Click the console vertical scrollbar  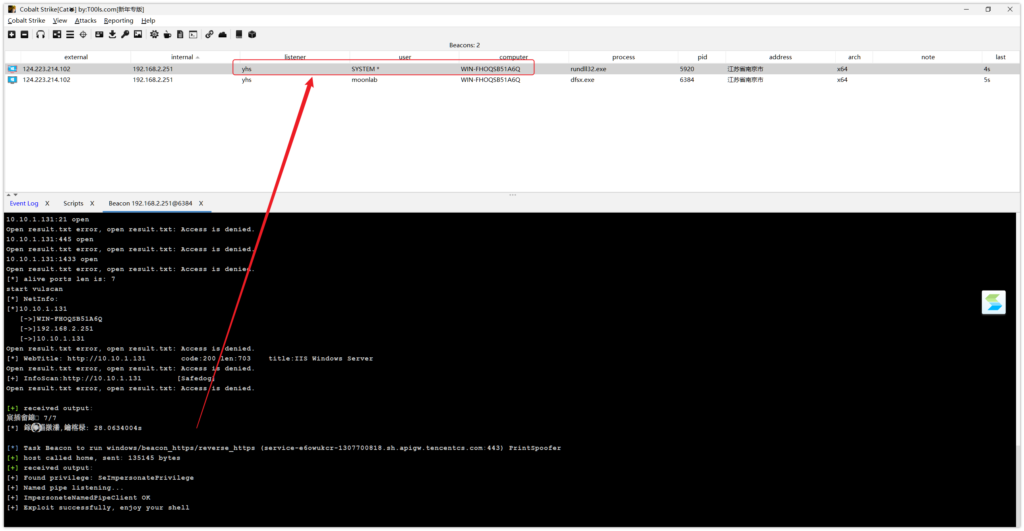[1019, 369]
